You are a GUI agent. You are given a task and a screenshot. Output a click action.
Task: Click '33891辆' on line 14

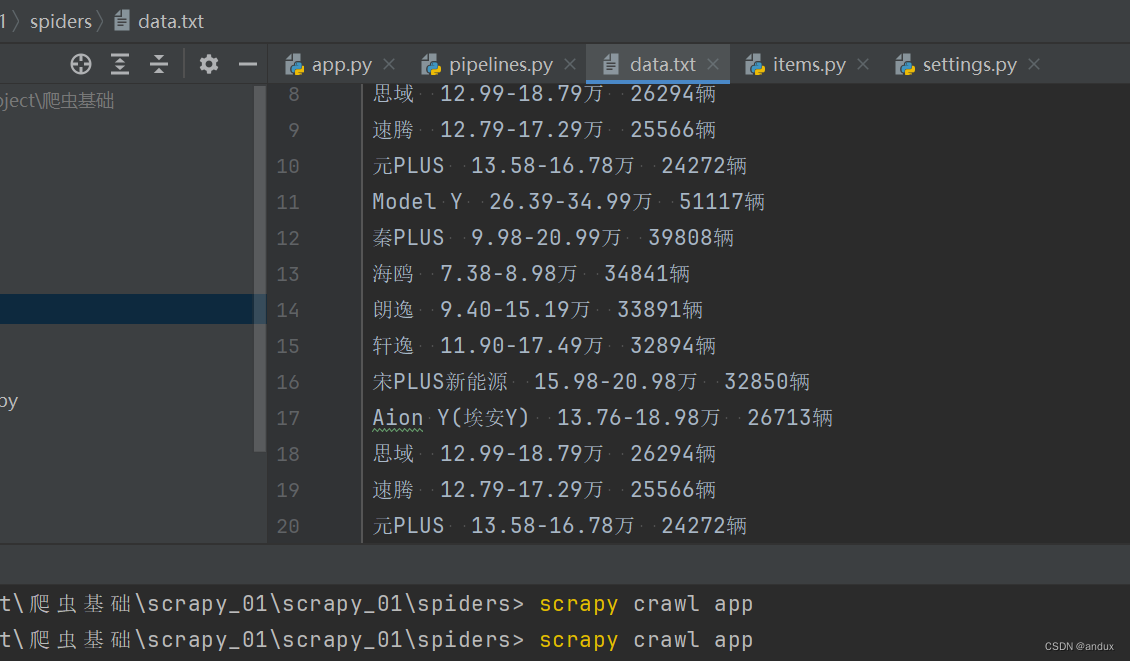(x=660, y=310)
